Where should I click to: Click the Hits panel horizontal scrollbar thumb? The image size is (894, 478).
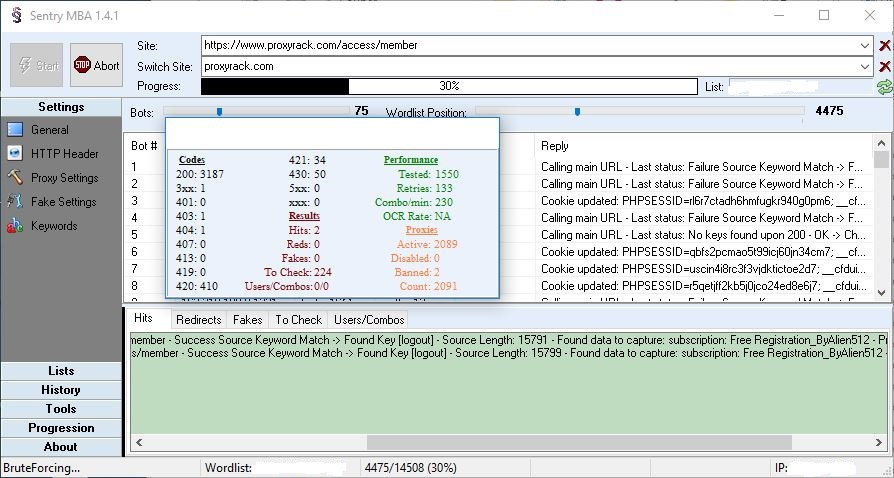point(579,442)
